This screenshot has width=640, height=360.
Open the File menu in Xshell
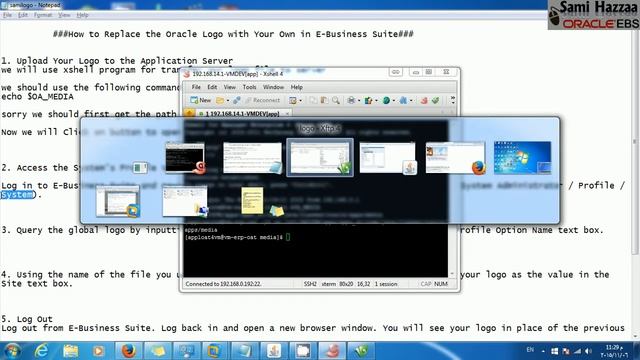coord(196,87)
